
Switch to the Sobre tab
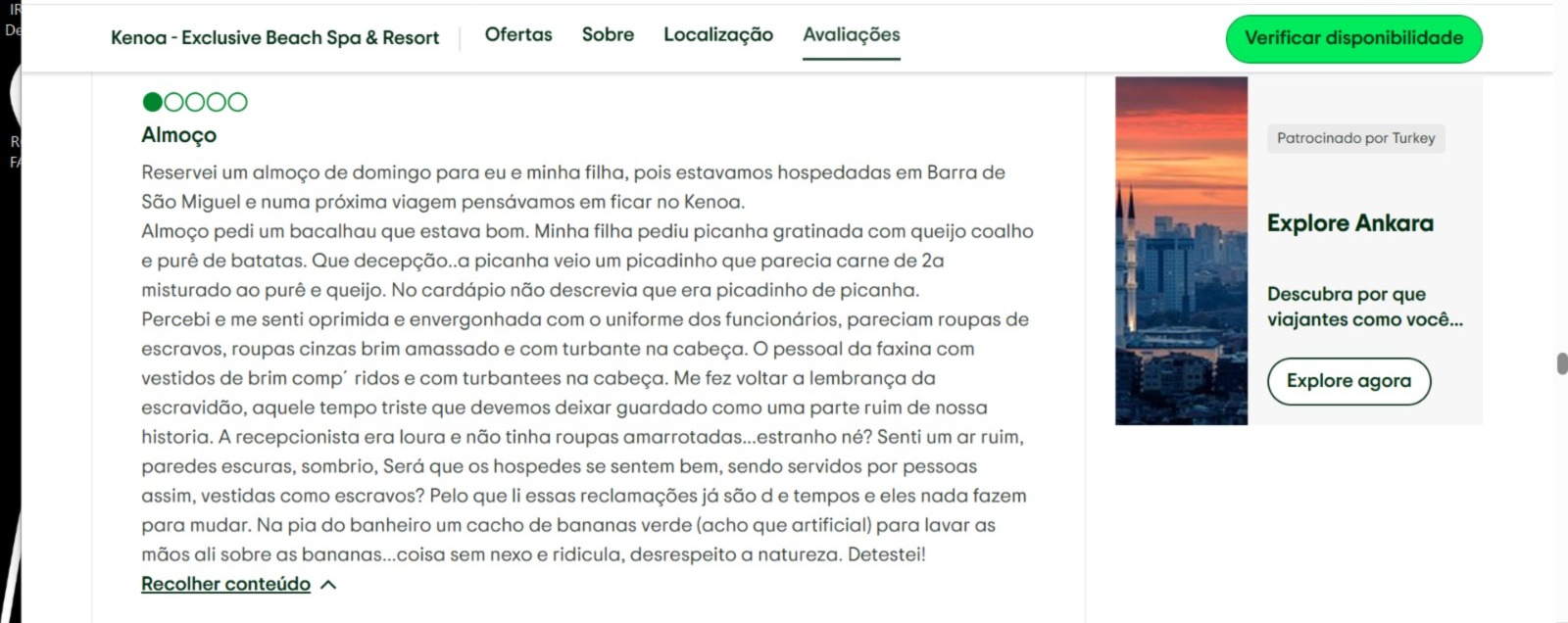608,34
